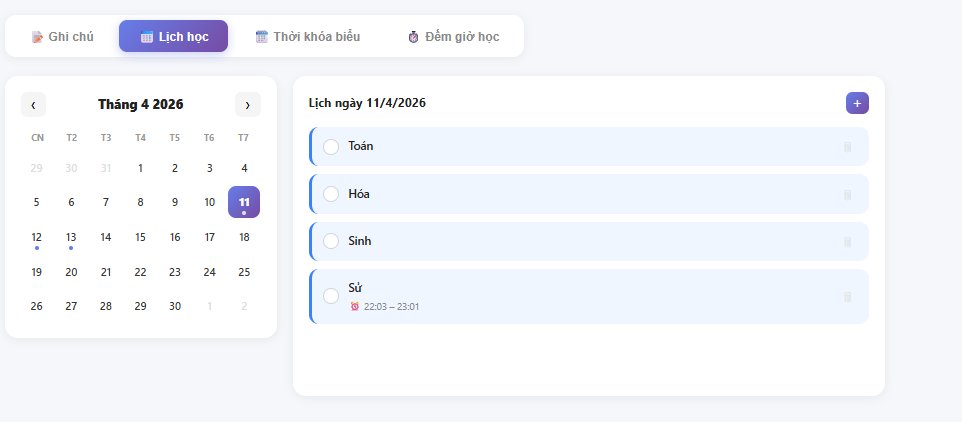Choose day 25 in the calendar
Viewport: 962px width, 422px height.
click(x=244, y=272)
